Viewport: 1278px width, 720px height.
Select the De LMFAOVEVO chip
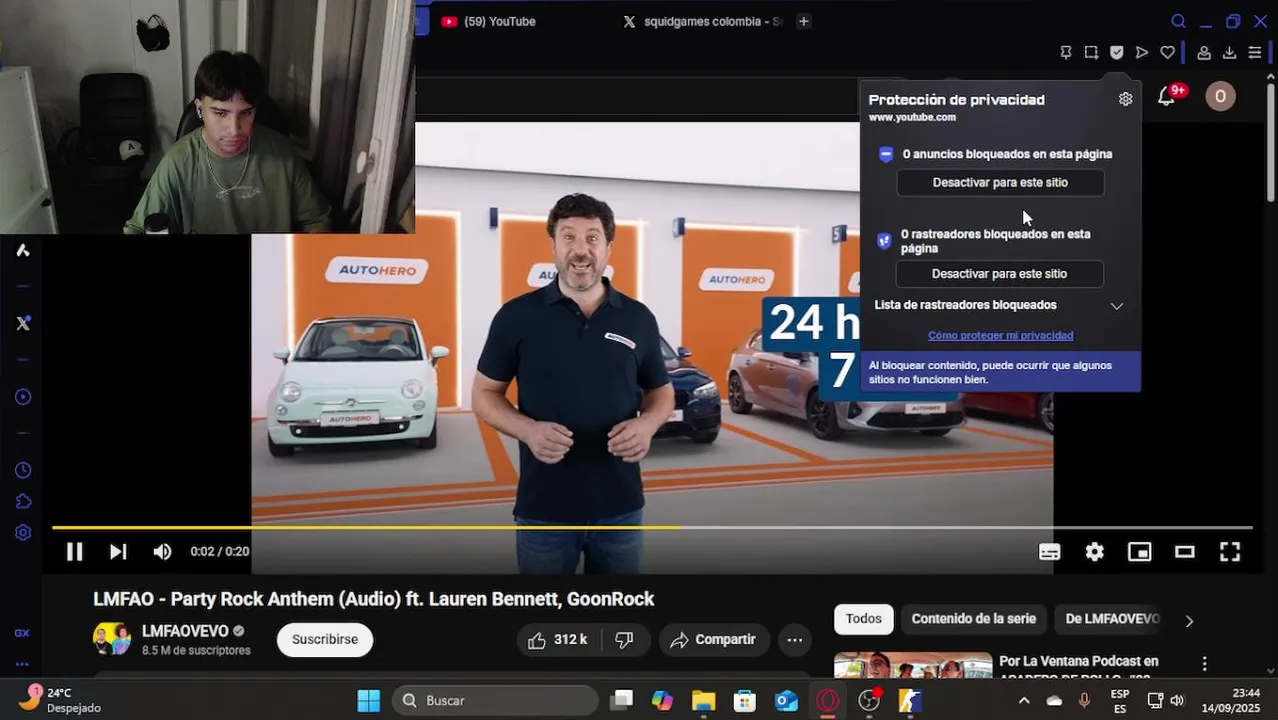1112,619
